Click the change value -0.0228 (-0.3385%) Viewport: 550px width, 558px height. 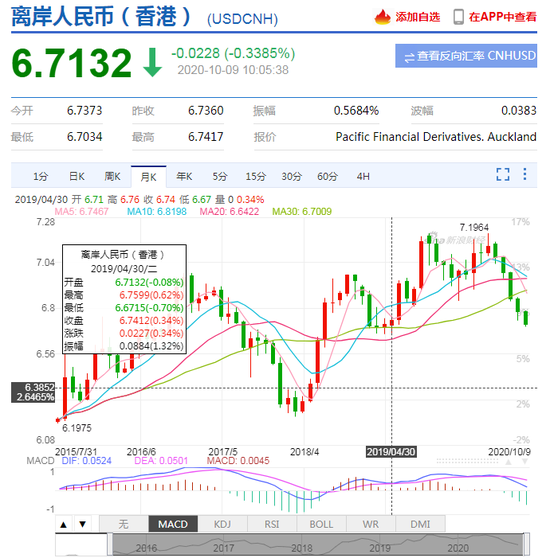point(233,54)
